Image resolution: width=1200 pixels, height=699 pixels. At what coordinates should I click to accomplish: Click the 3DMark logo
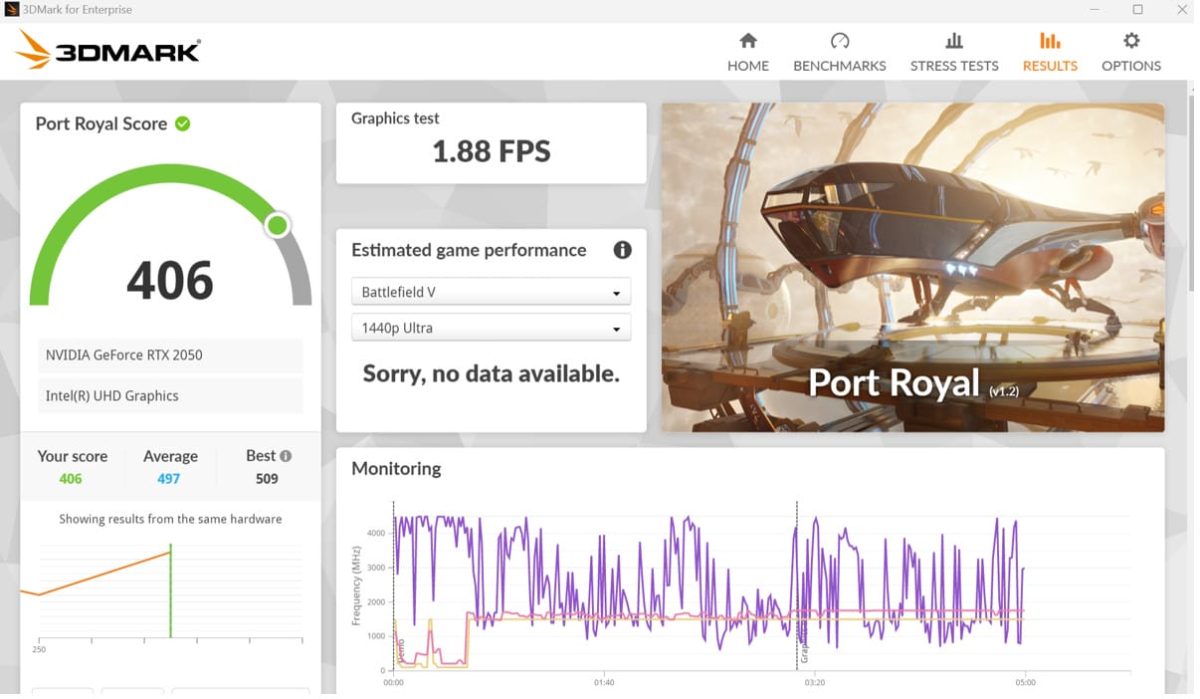(x=108, y=50)
